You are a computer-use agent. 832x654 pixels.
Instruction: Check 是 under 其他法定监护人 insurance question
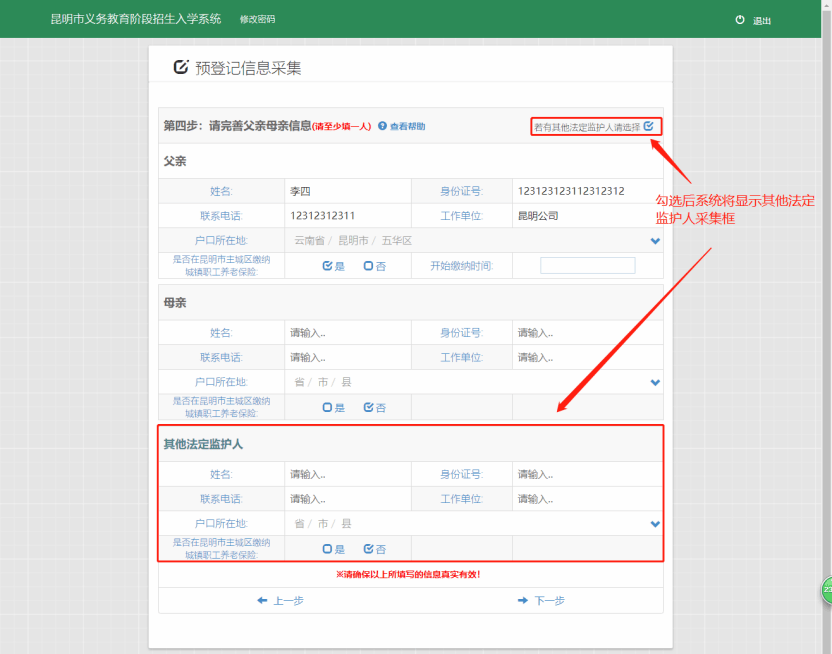click(x=331, y=547)
